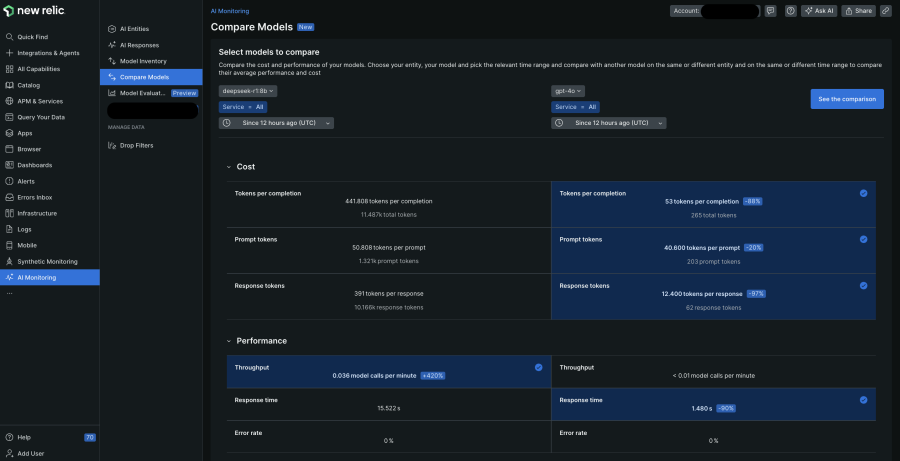Click the -90% response time badge

pyautogui.click(x=726, y=408)
